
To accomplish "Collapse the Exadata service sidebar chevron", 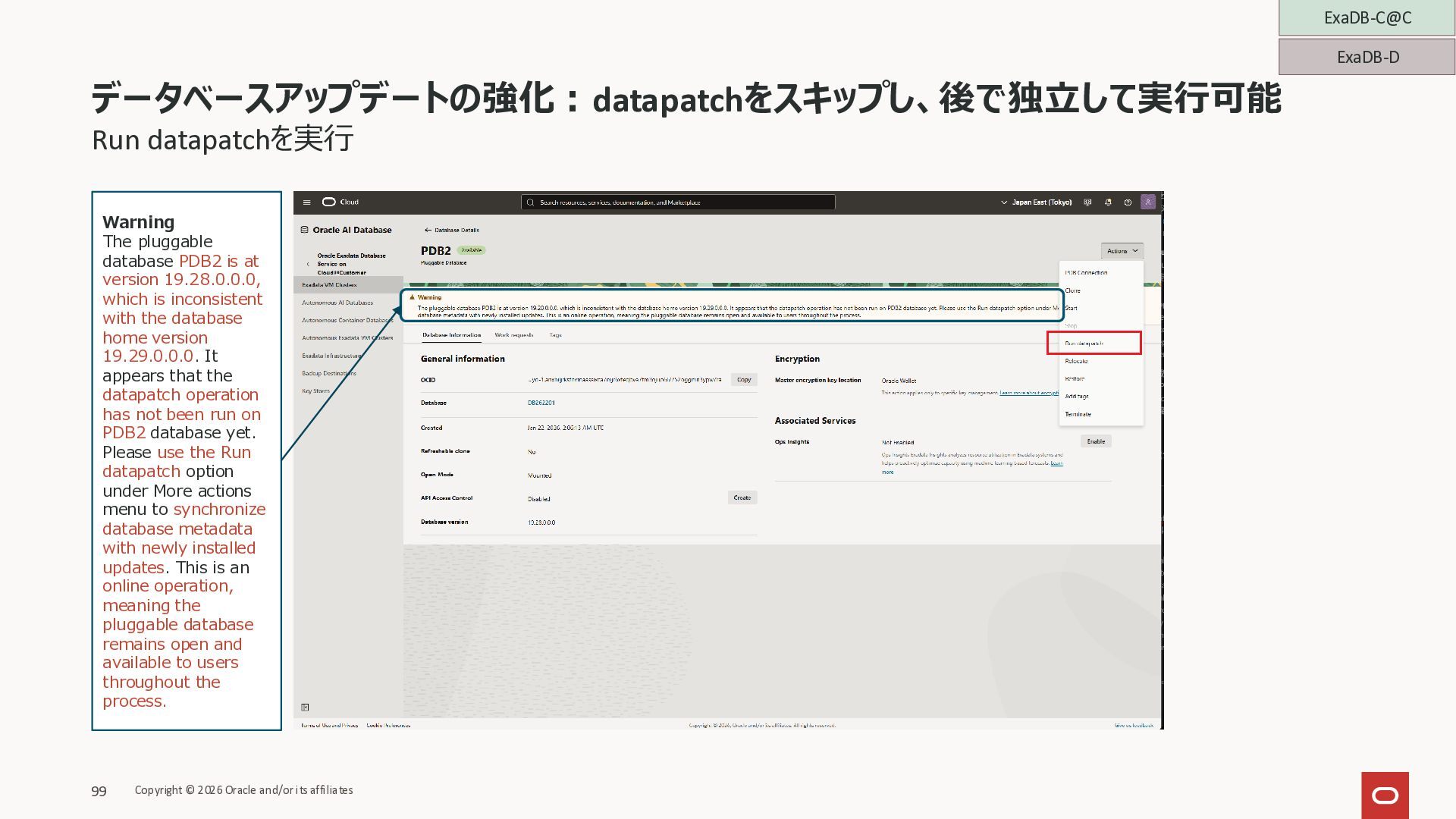I will [x=308, y=264].
